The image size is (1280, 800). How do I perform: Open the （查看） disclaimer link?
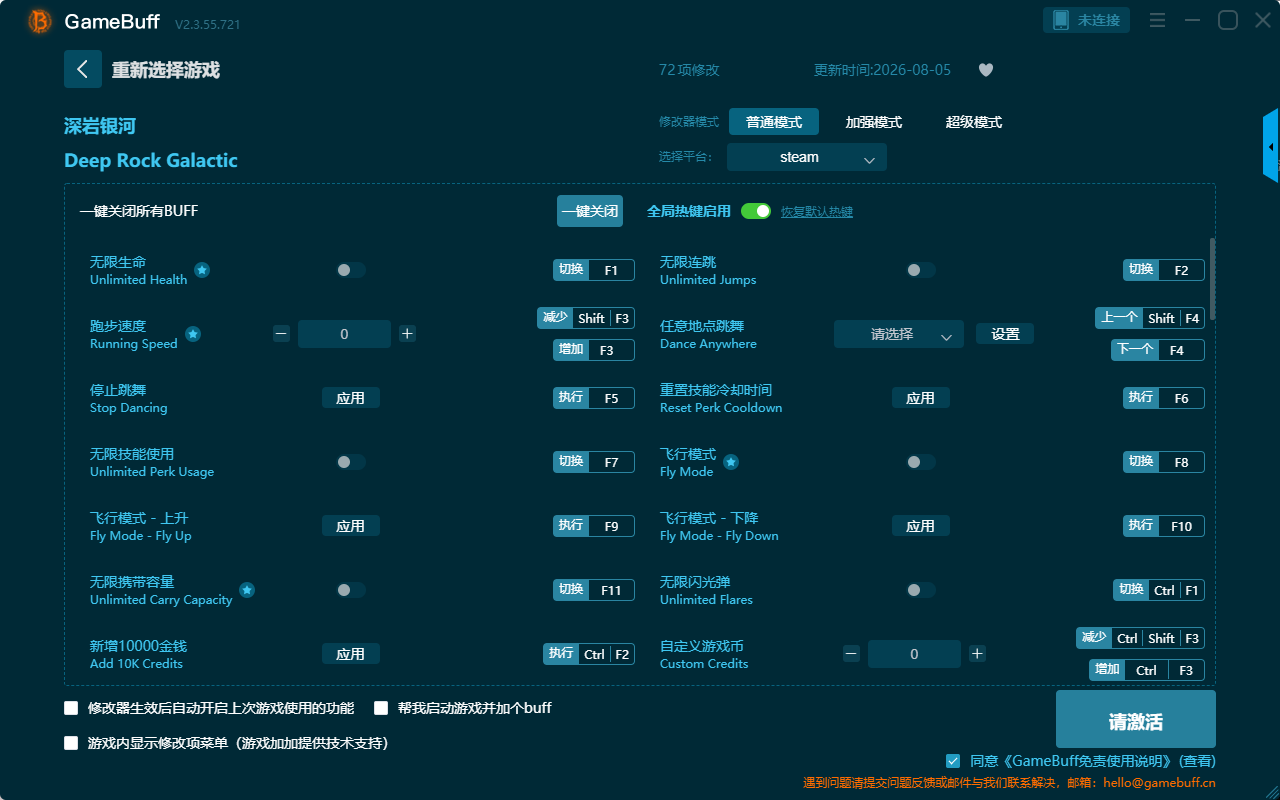point(1196,761)
